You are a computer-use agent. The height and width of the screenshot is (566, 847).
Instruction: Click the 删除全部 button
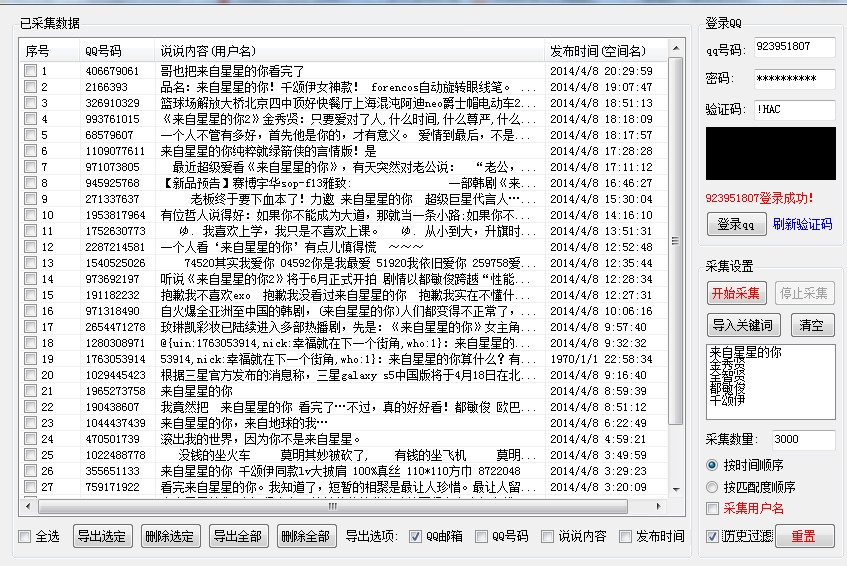[x=306, y=536]
